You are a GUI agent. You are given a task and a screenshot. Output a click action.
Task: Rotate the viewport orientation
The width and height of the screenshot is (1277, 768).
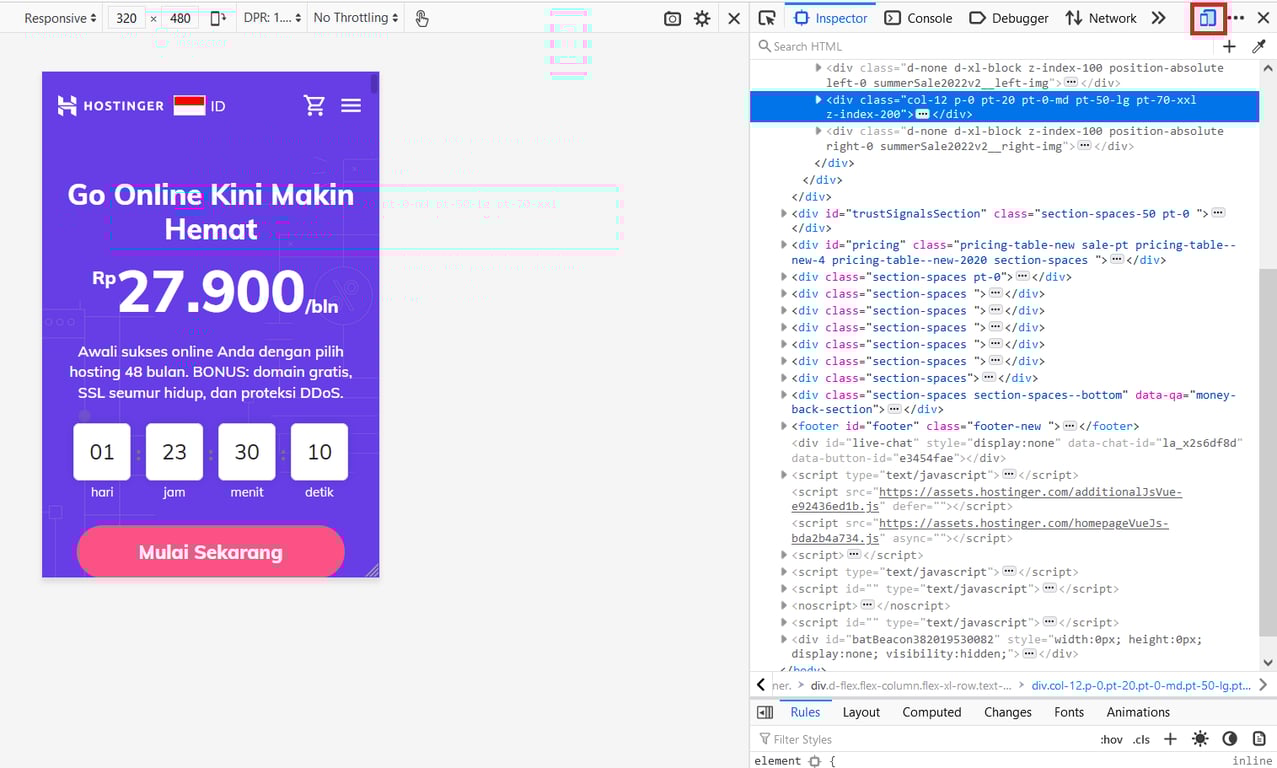(x=219, y=18)
